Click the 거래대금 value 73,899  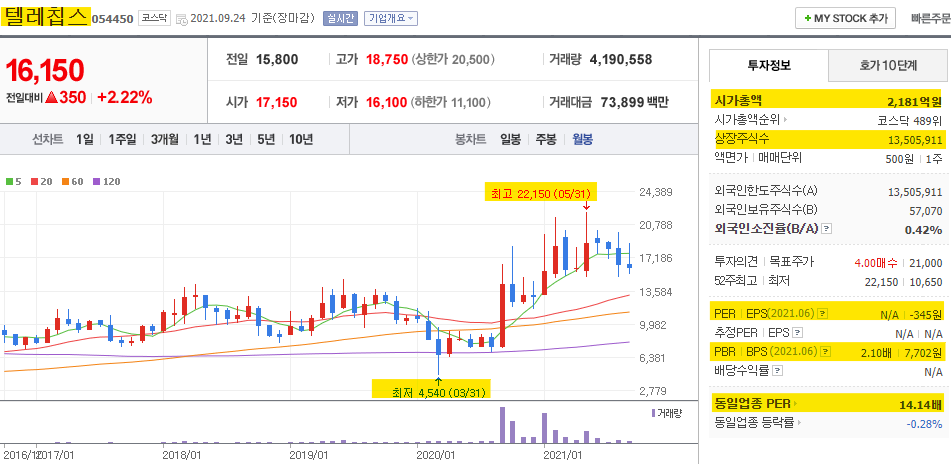[x=620, y=102]
